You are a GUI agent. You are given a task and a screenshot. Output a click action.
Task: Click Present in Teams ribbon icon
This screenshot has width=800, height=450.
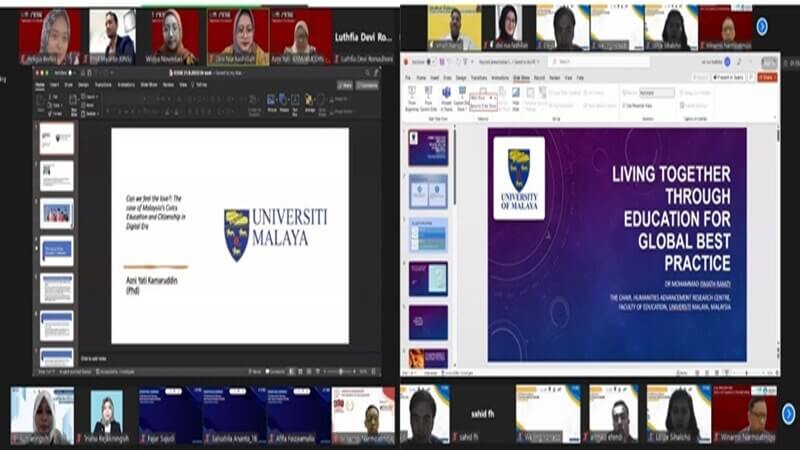(x=446, y=98)
